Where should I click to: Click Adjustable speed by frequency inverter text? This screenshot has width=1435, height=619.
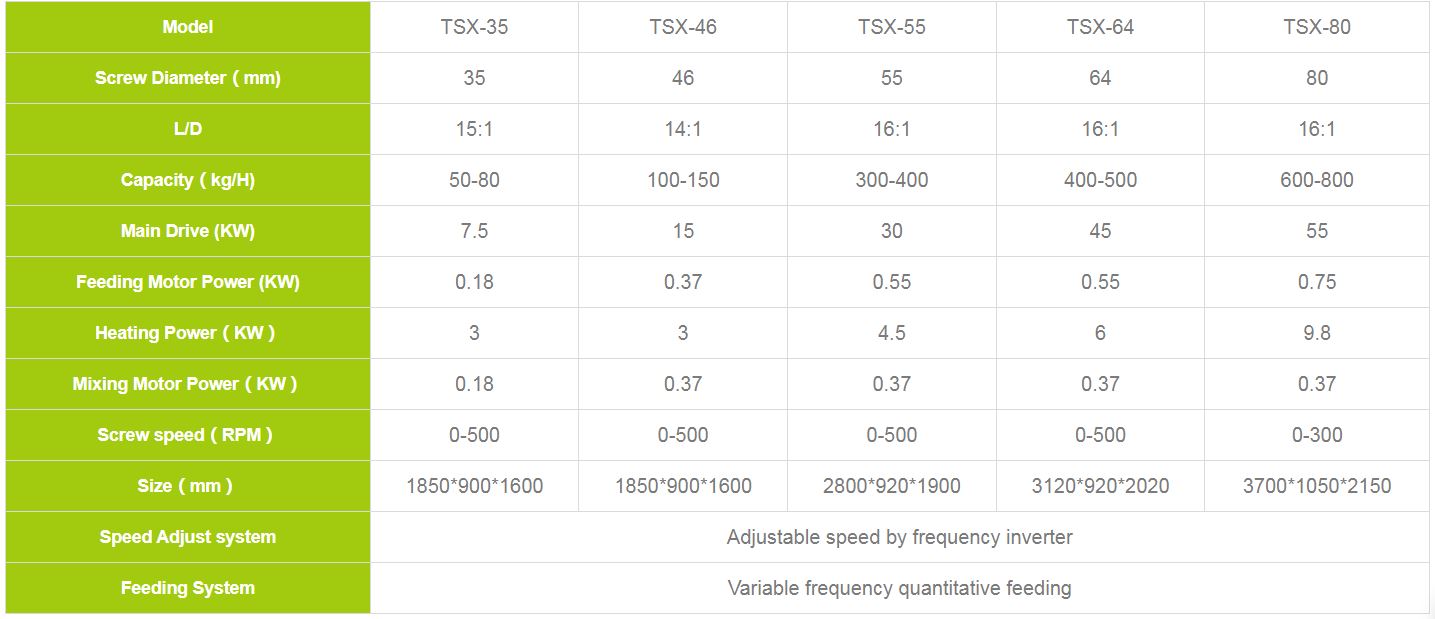click(900, 537)
